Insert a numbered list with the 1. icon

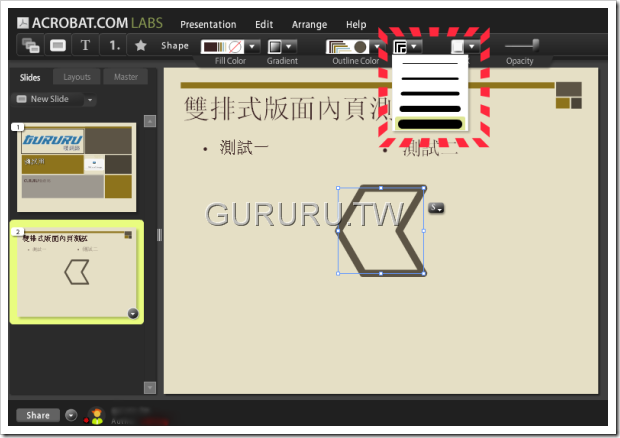(x=114, y=45)
